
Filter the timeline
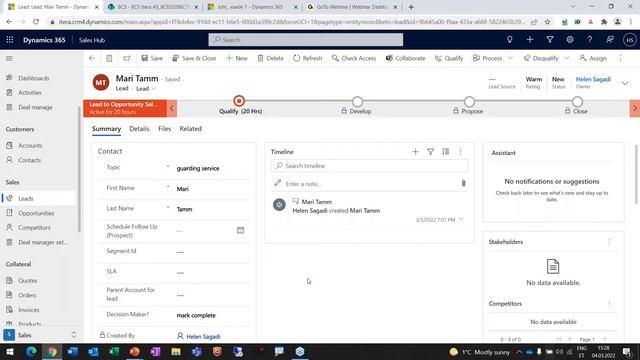pyautogui.click(x=430, y=152)
